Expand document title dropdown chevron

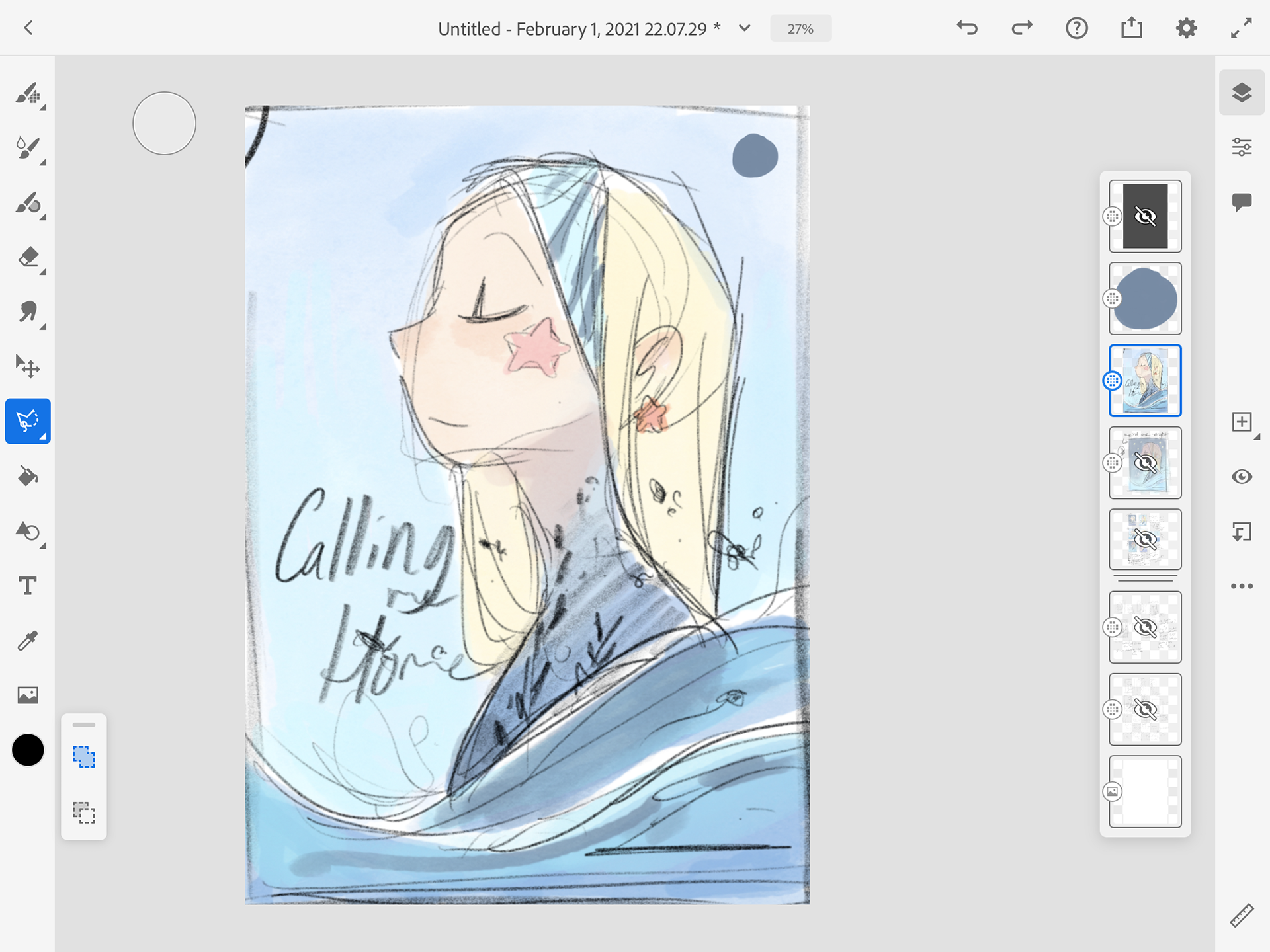tap(744, 28)
